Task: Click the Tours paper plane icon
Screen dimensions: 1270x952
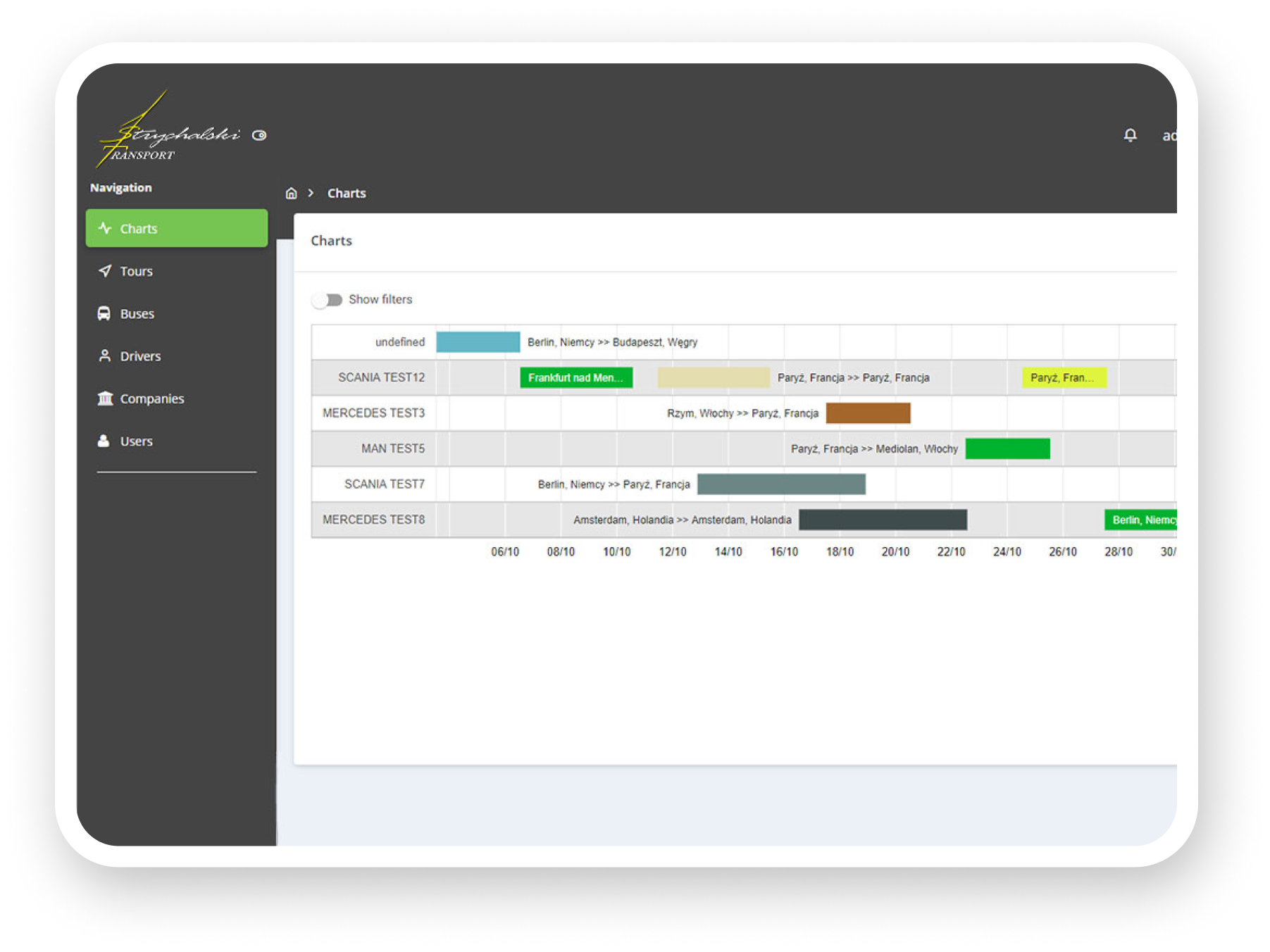Action: pos(105,271)
